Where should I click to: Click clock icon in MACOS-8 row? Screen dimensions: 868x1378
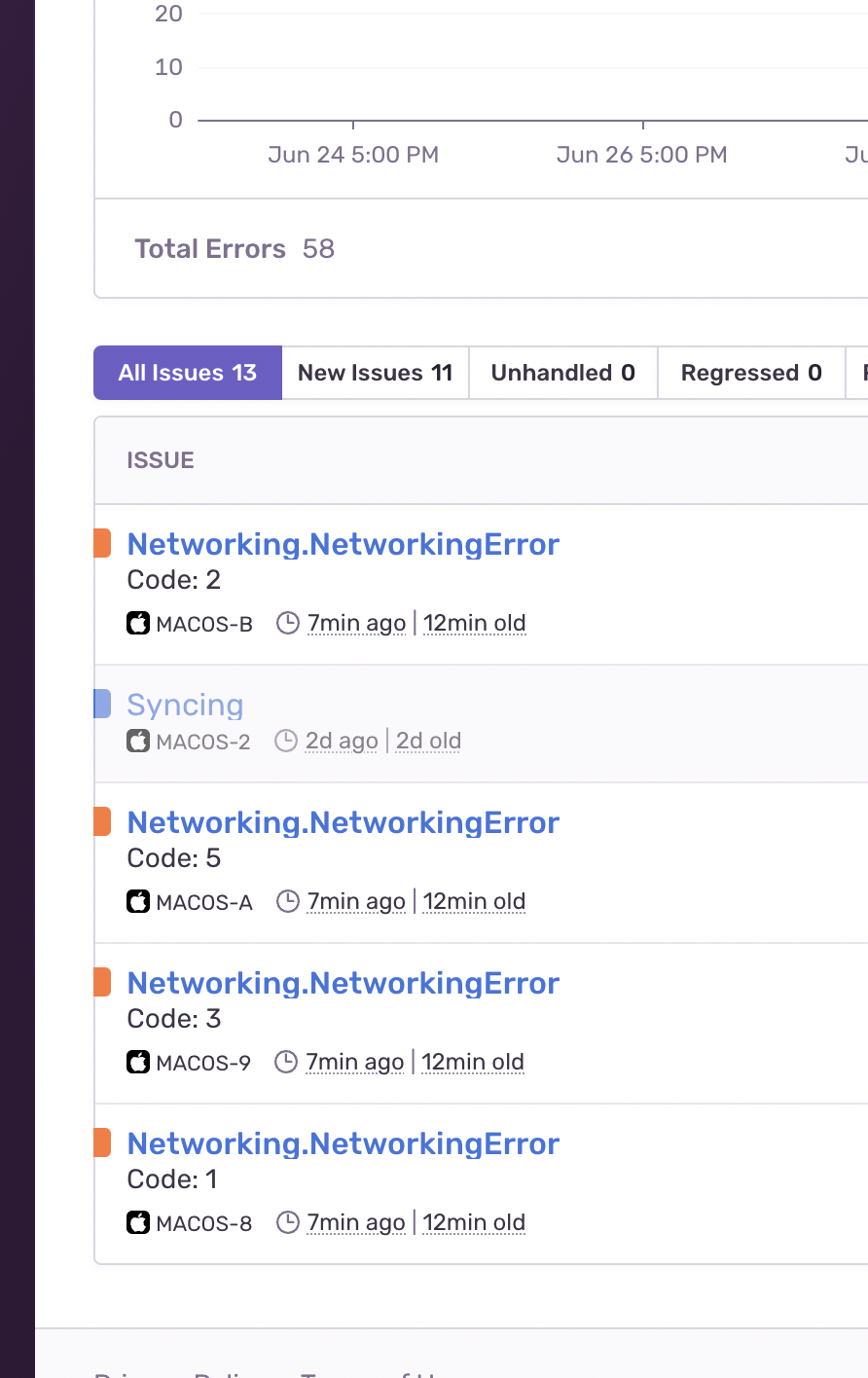click(x=288, y=1222)
